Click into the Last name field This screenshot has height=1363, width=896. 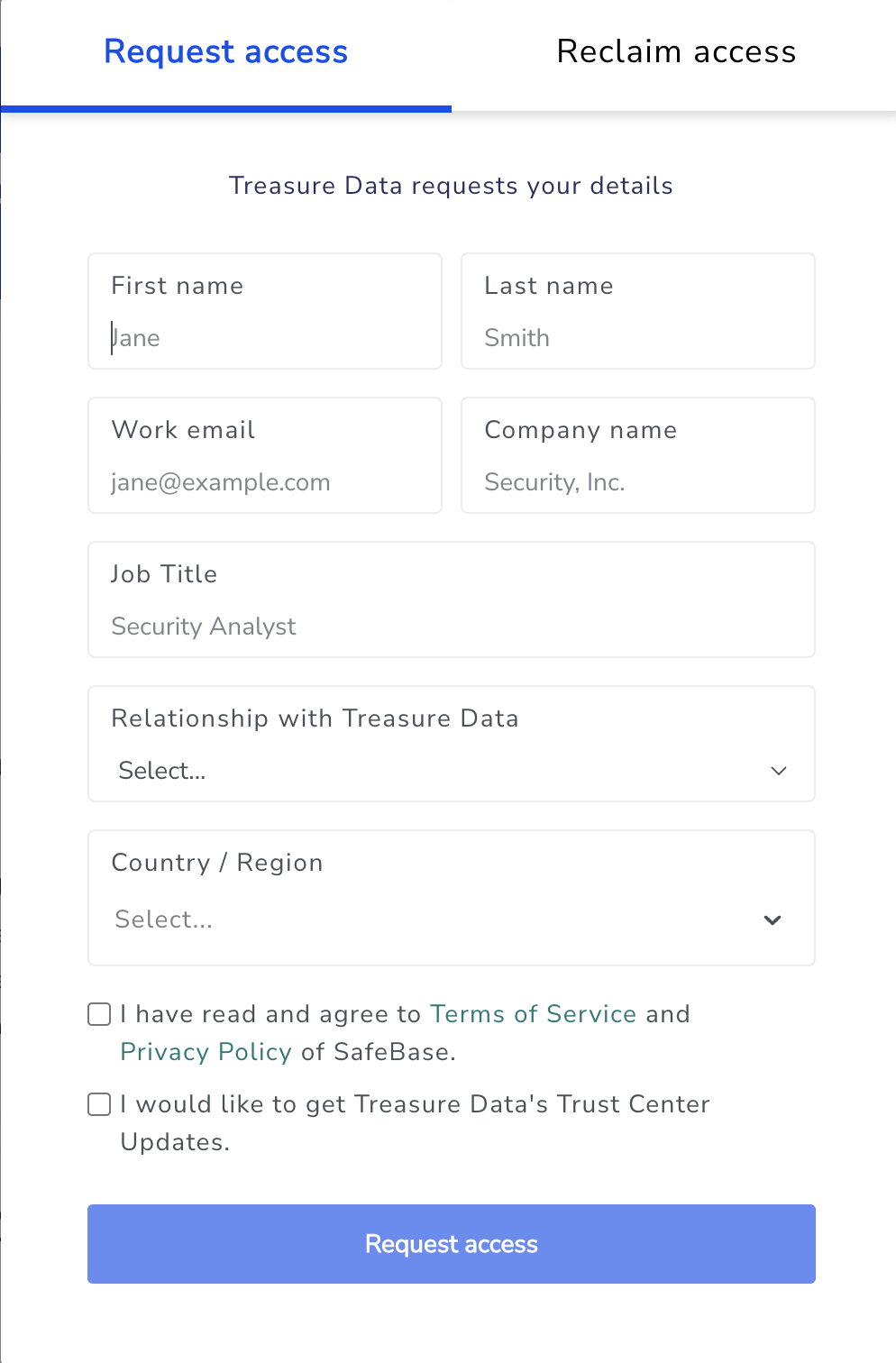(x=638, y=338)
